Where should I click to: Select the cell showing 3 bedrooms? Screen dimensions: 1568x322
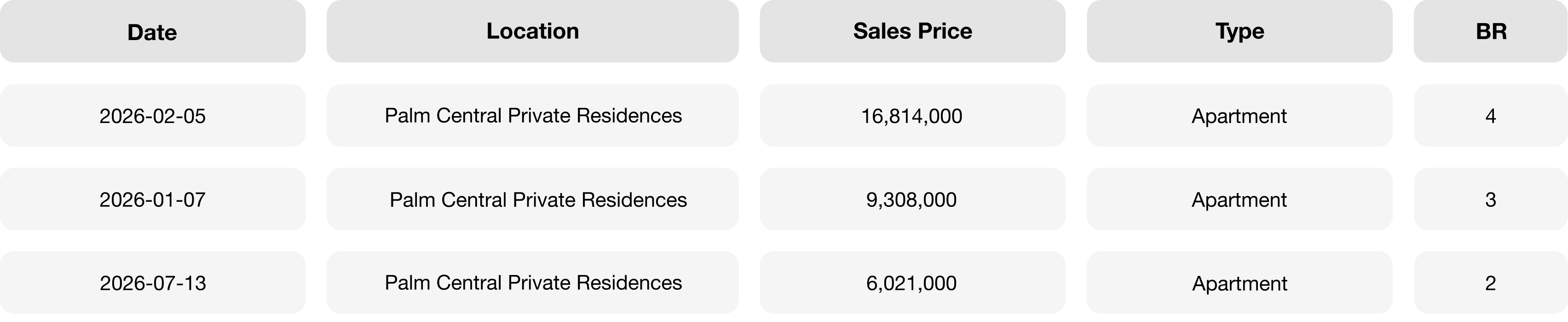1491,199
